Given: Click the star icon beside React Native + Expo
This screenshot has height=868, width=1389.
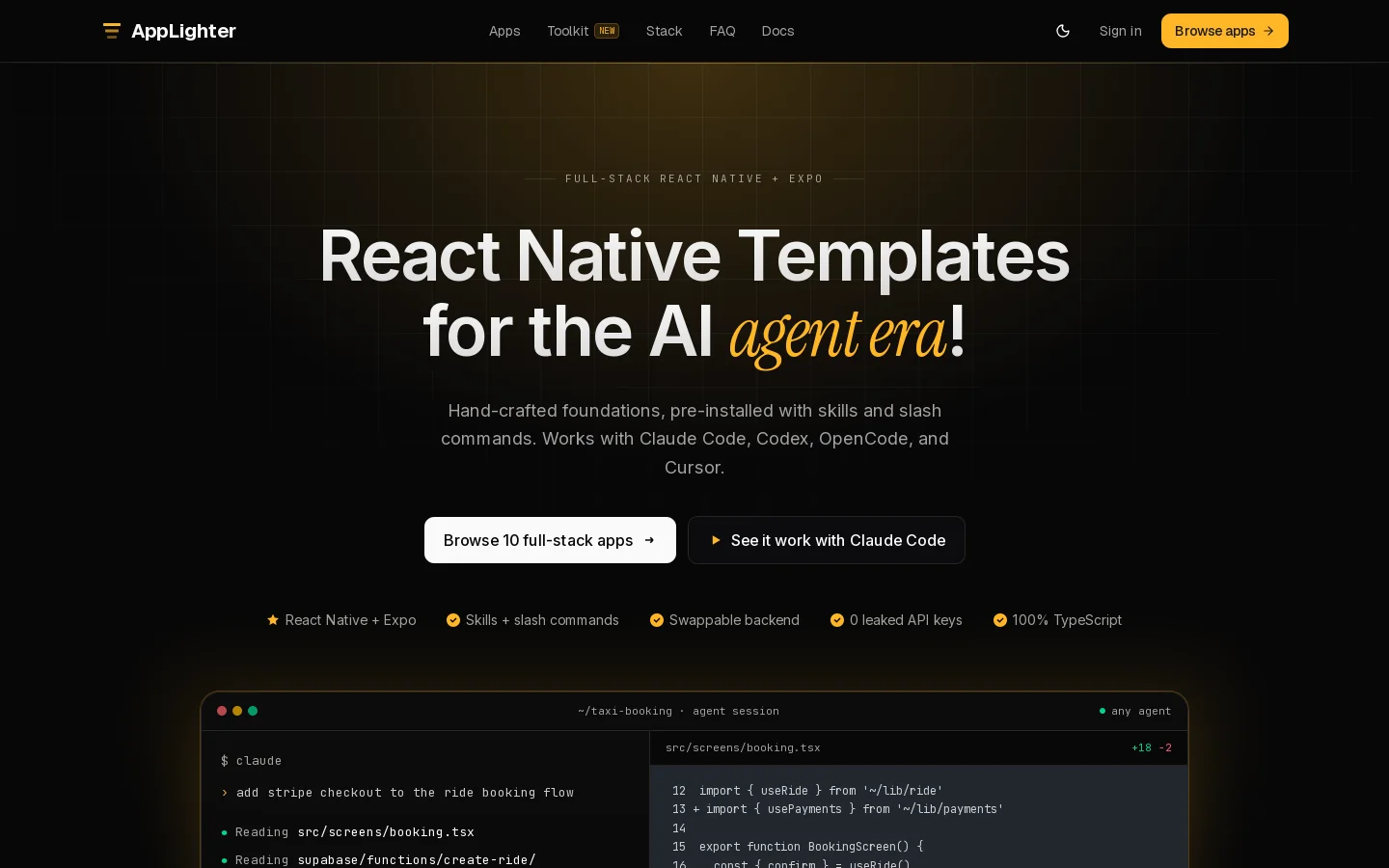Looking at the screenshot, I should click(x=273, y=620).
